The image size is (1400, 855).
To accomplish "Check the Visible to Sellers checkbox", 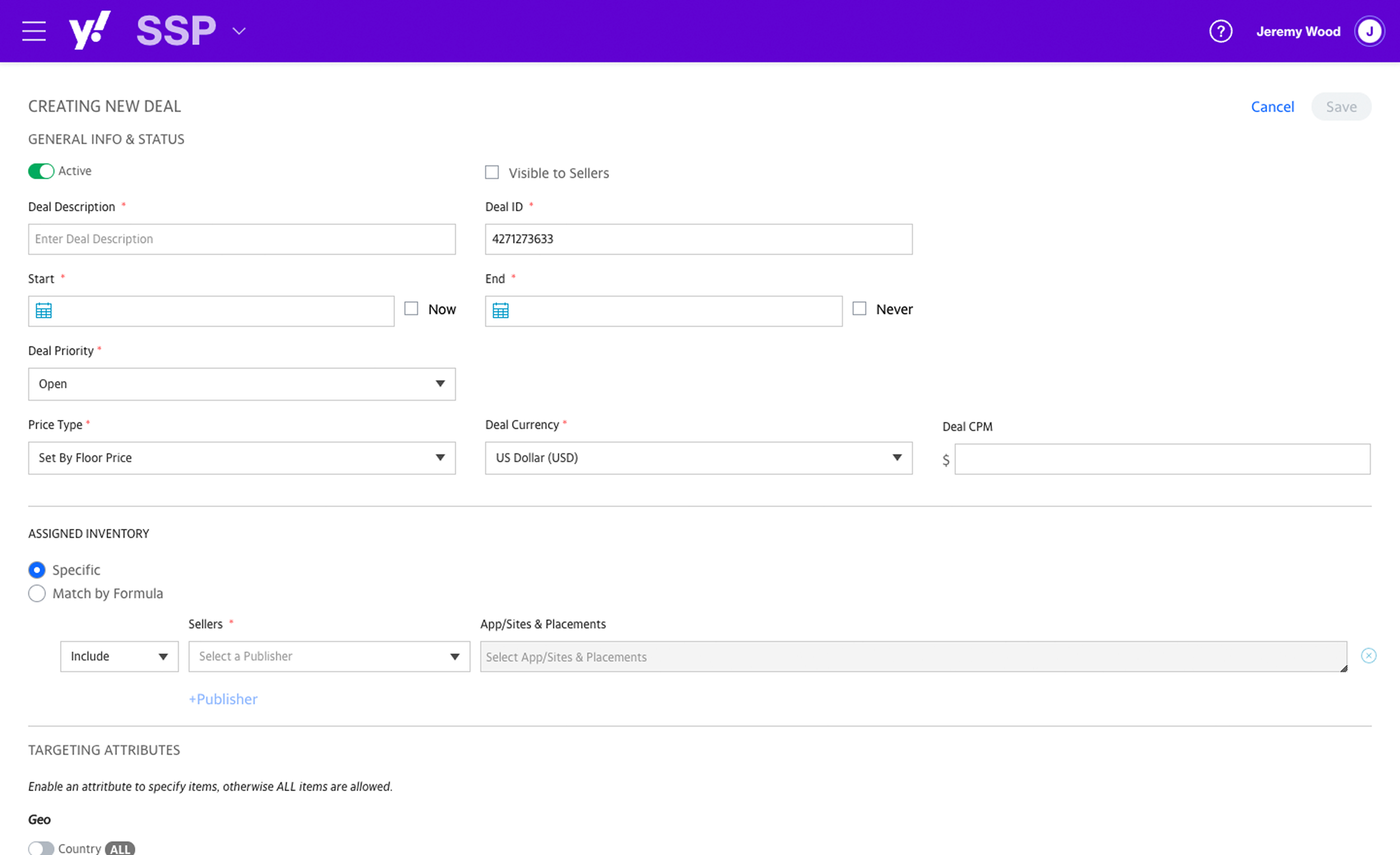I will pos(492,172).
